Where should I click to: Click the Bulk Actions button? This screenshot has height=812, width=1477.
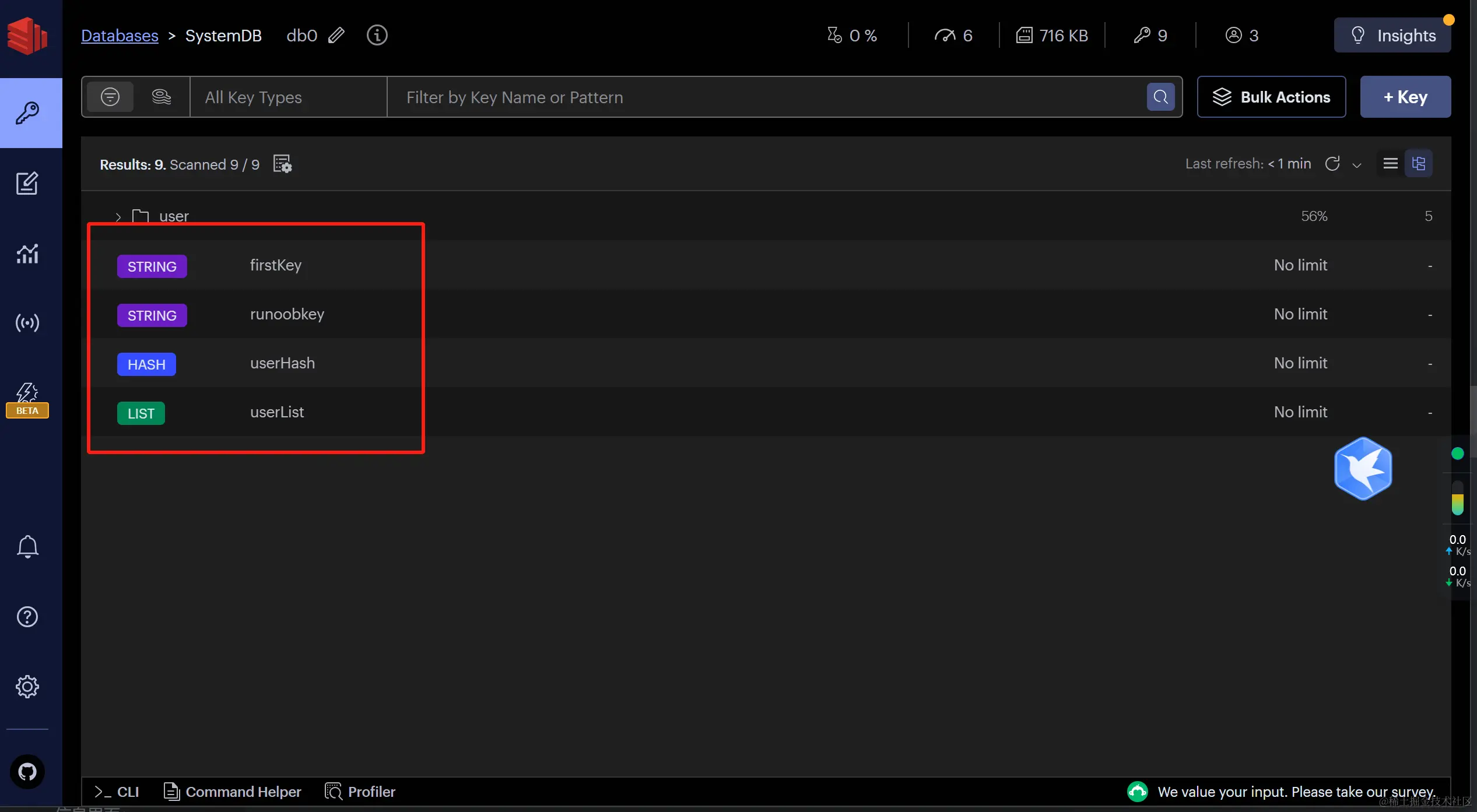point(1271,97)
